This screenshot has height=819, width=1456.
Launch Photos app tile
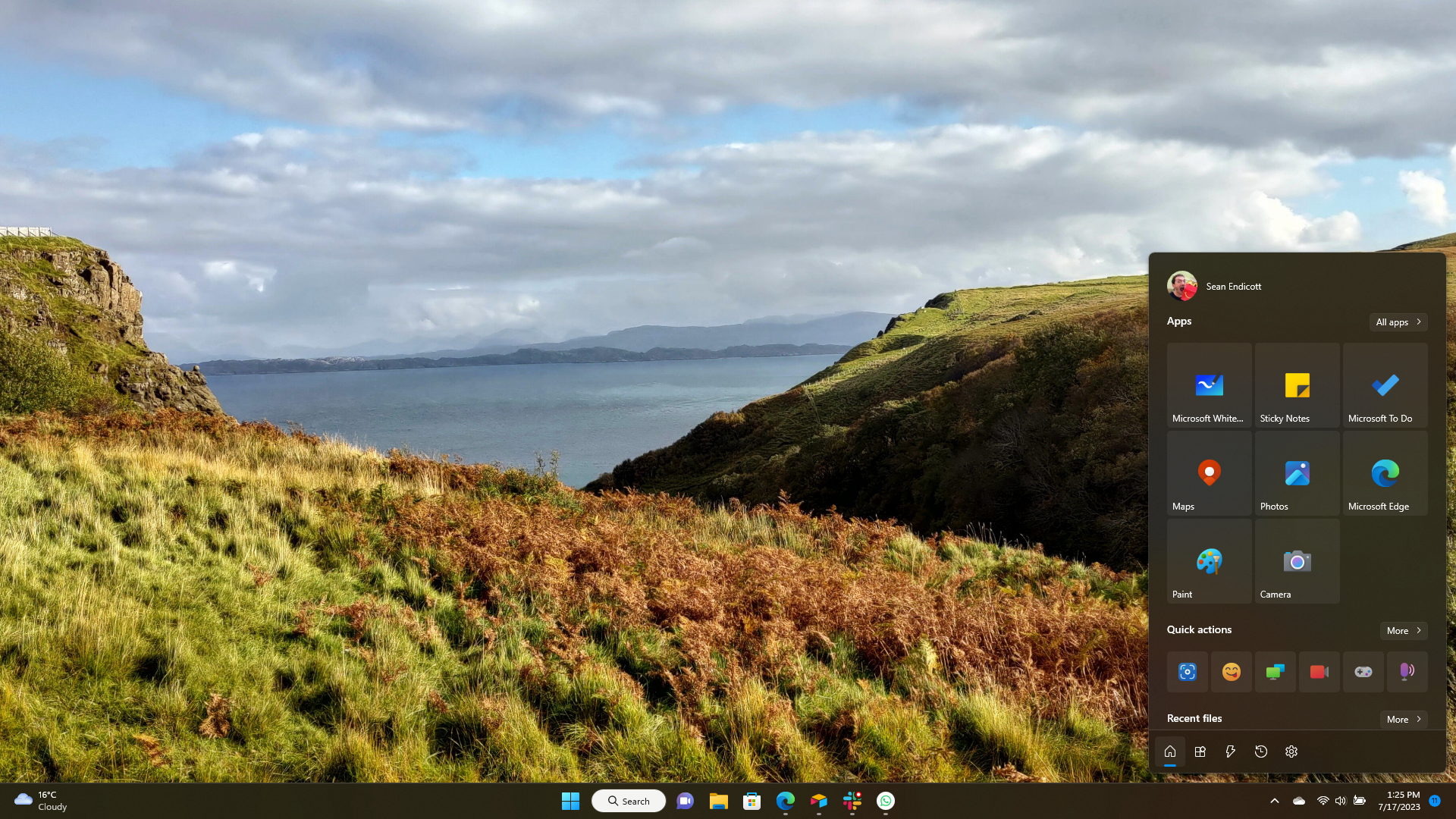[x=1297, y=473]
